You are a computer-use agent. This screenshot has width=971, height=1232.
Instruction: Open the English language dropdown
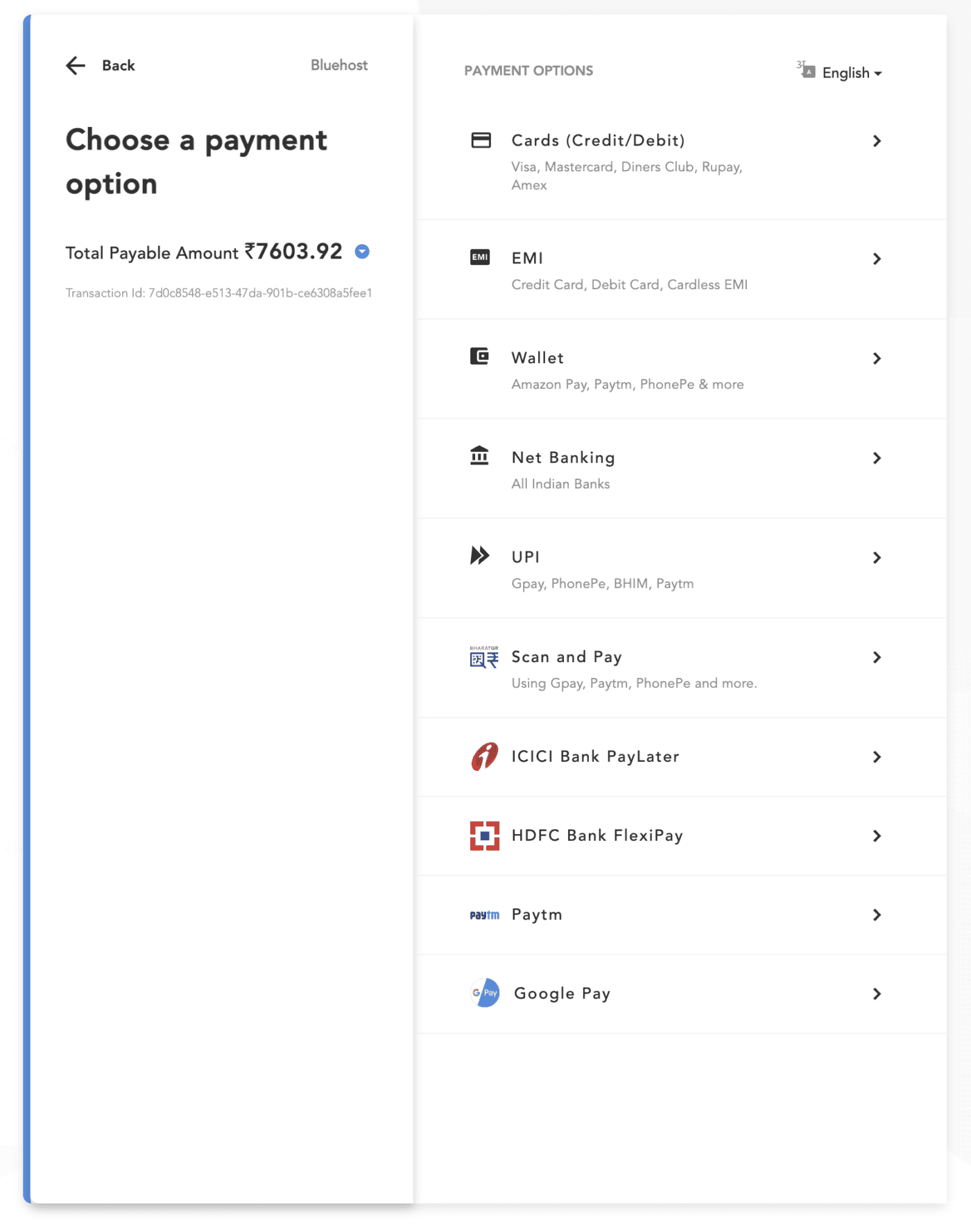click(852, 73)
